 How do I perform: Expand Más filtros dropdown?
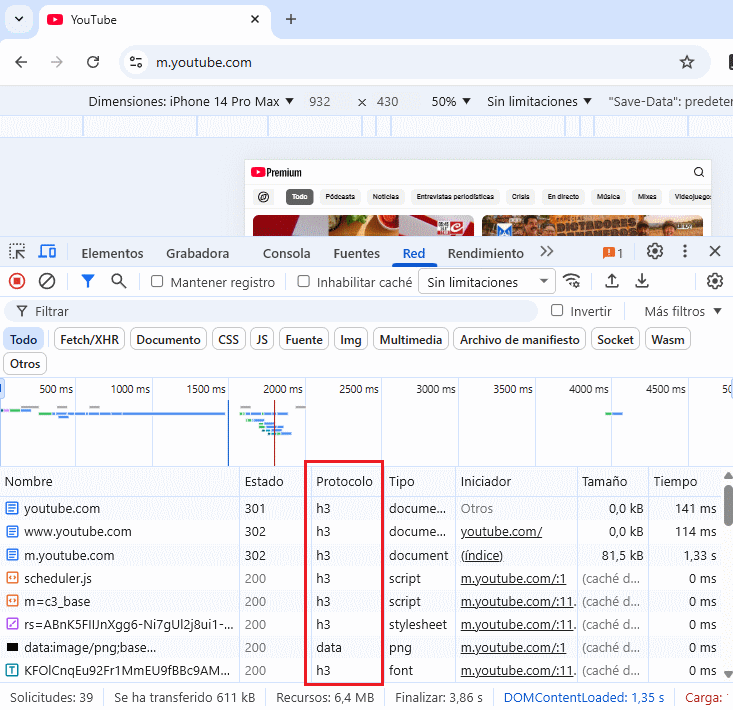[683, 311]
